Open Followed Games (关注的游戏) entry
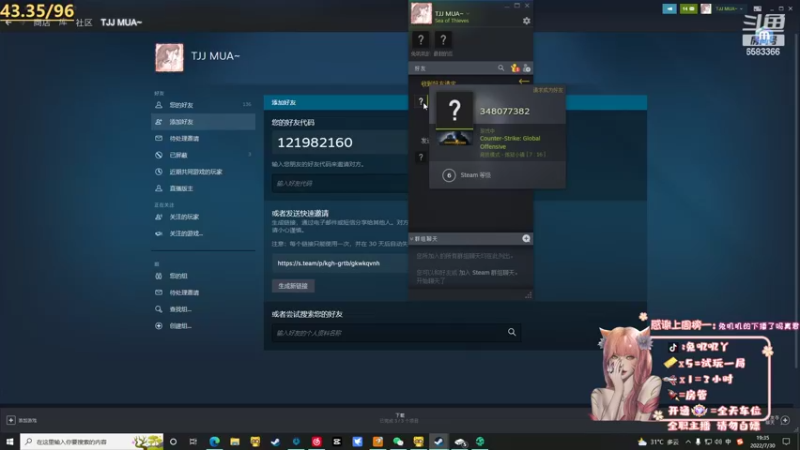This screenshot has height=450, width=800. coord(203,233)
